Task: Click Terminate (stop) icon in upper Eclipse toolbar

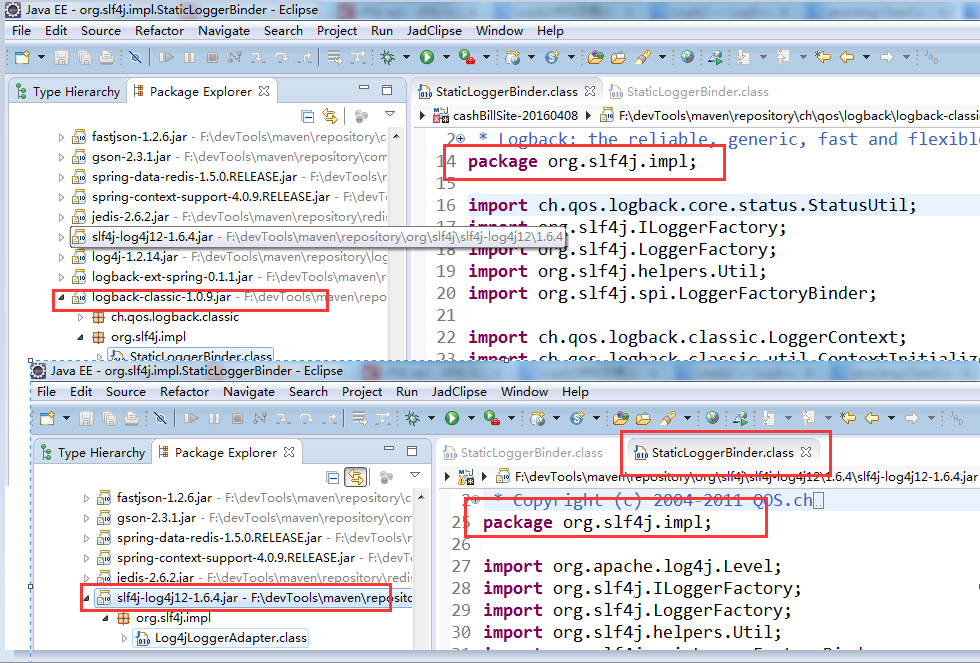Action: (212, 57)
